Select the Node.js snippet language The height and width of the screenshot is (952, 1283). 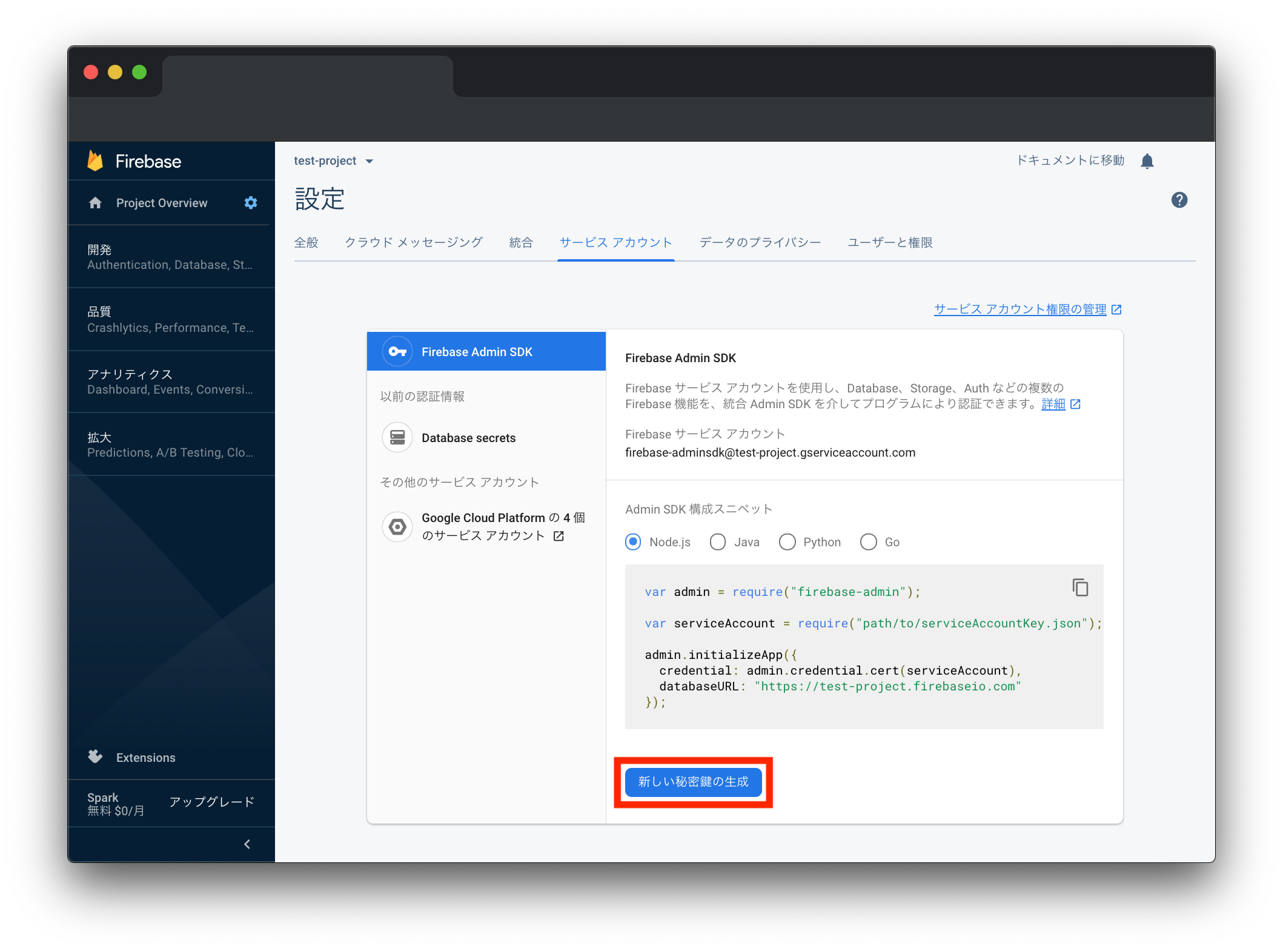tap(632, 541)
